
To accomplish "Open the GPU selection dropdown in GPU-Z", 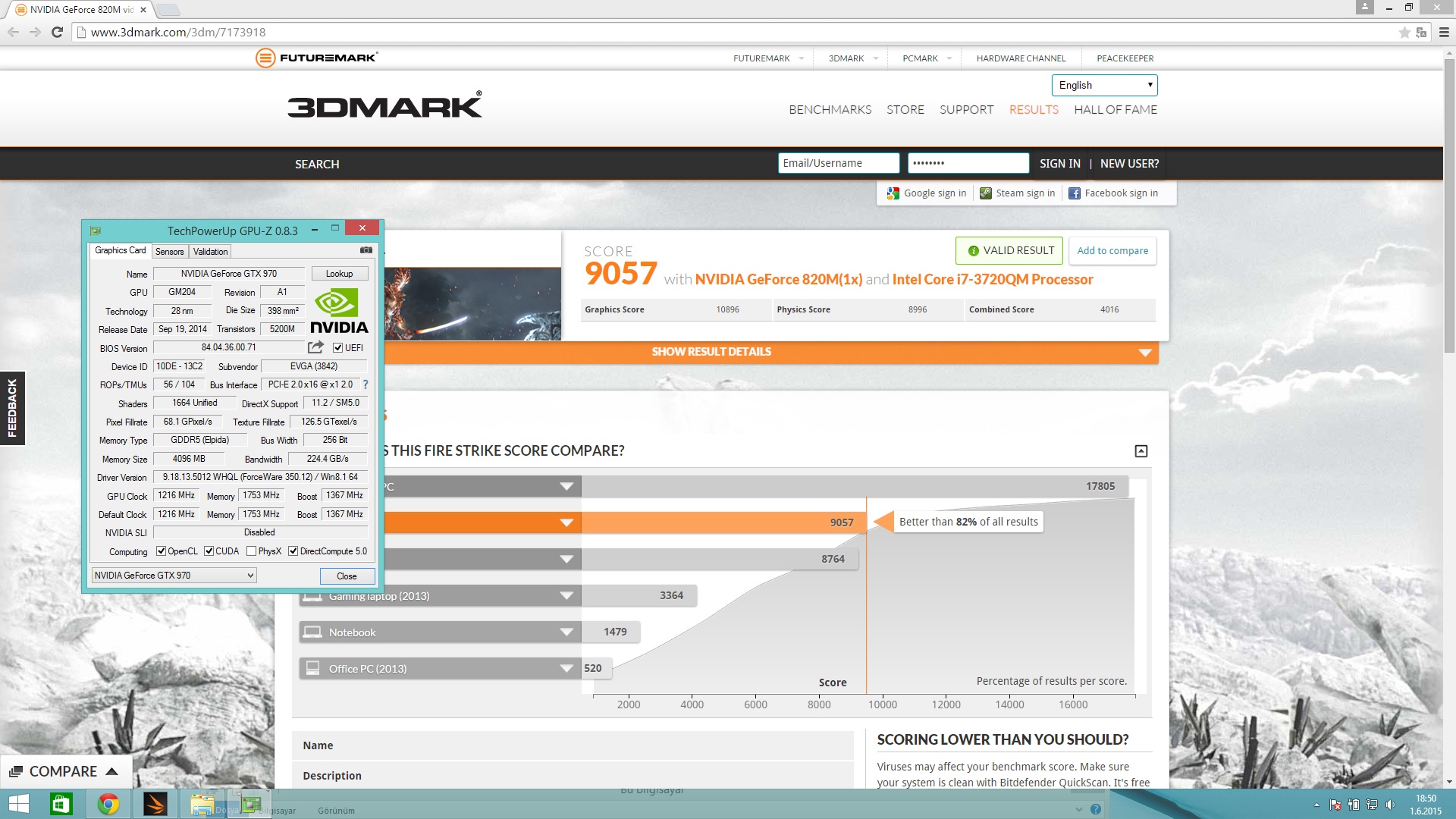I will click(x=174, y=576).
